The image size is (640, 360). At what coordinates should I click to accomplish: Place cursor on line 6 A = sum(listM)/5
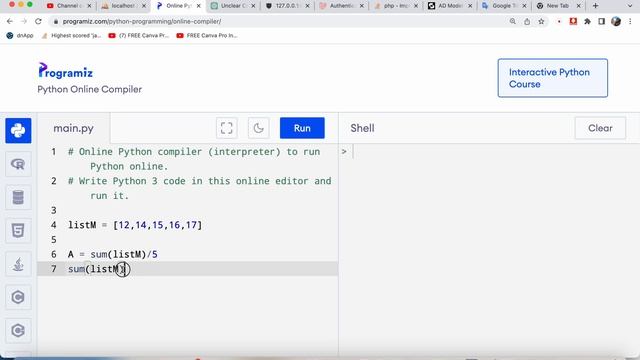[x=113, y=254]
